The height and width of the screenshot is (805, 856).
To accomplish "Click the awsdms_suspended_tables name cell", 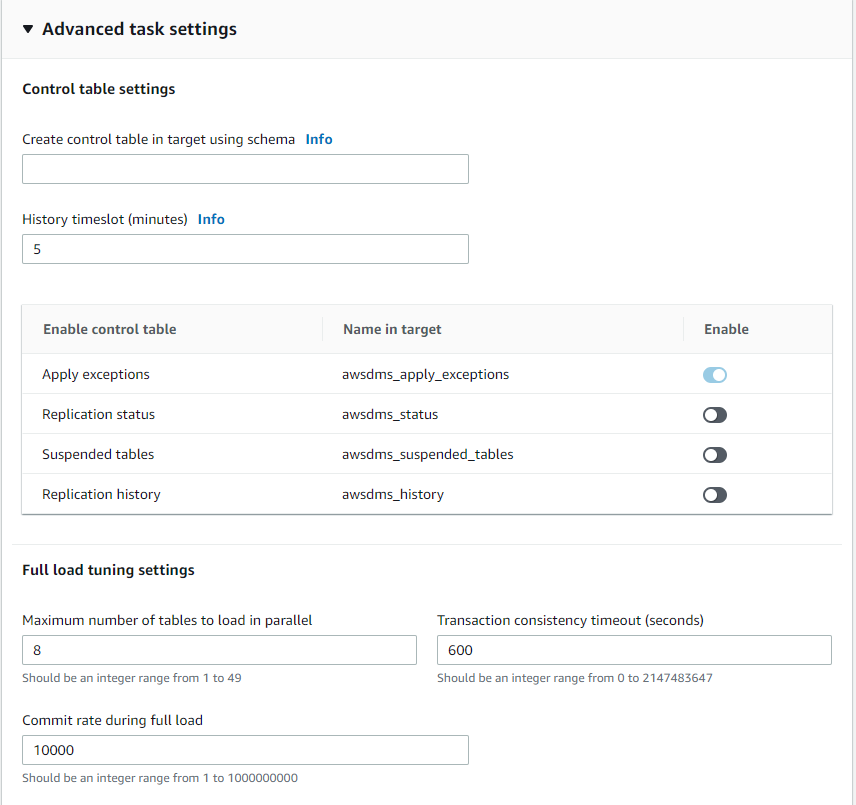I will click(x=427, y=454).
